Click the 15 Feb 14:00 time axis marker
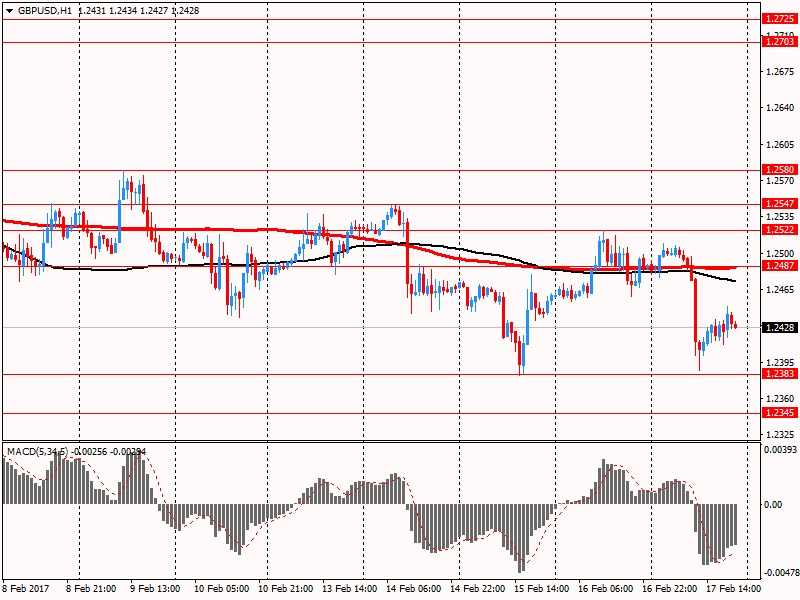800x600 pixels. pyautogui.click(x=542, y=590)
